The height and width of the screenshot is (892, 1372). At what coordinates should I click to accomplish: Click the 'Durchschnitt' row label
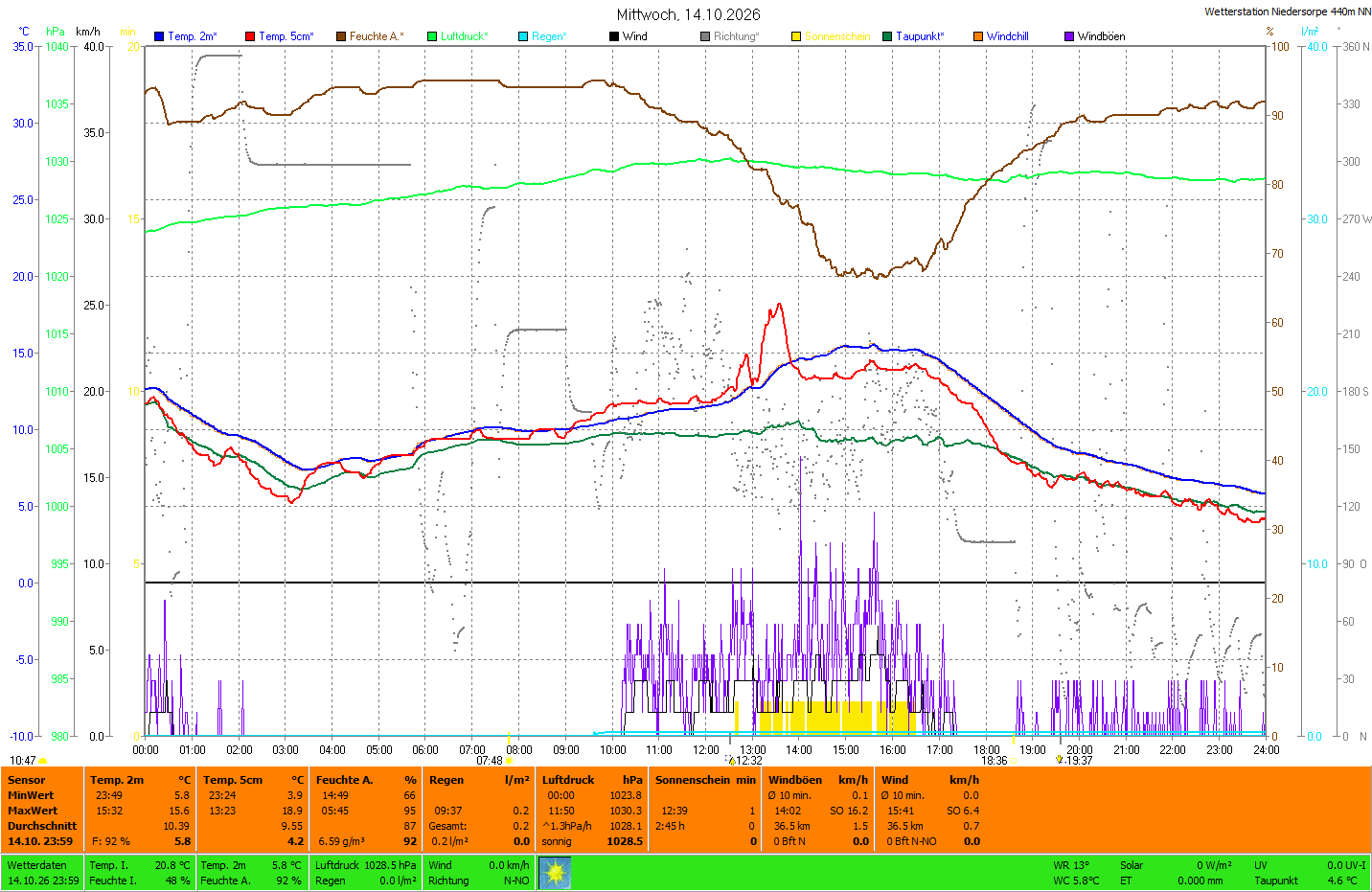tap(42, 826)
